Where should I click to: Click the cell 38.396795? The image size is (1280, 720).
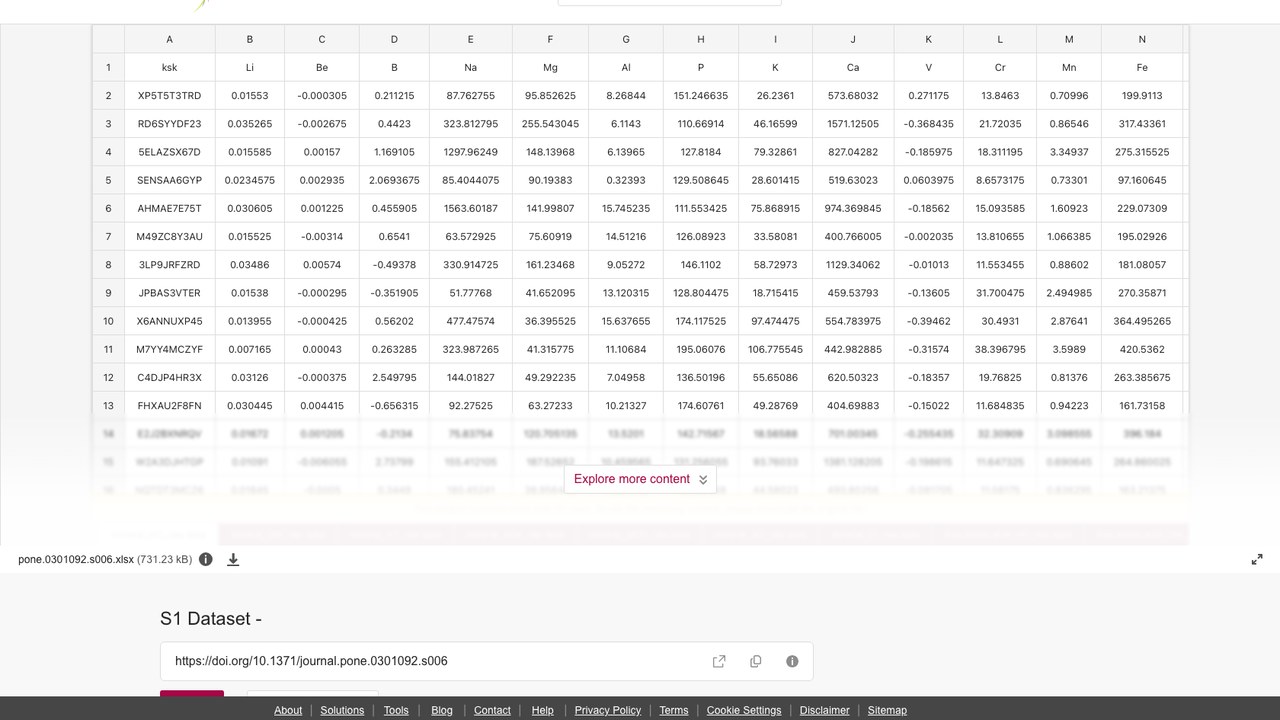pyautogui.click(x=1000, y=349)
